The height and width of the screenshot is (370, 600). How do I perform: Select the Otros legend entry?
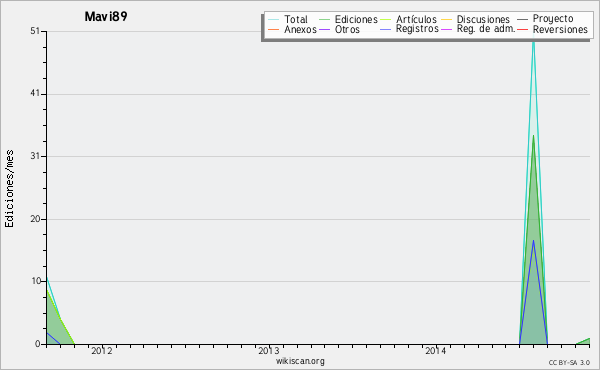339,29
